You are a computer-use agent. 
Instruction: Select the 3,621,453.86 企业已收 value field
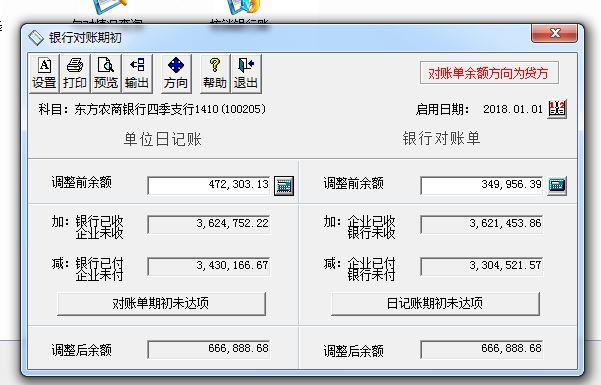[482, 224]
